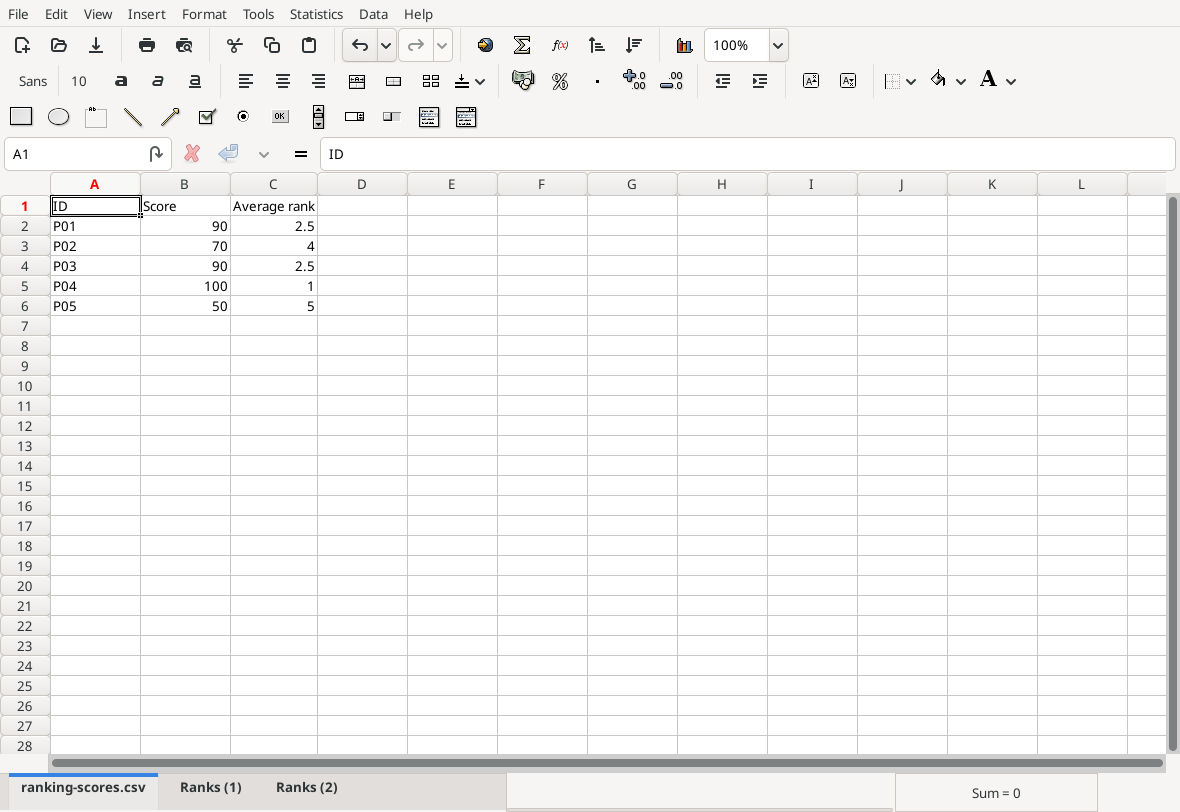
Task: Cut the selection with the scissors icon
Action: pos(235,45)
